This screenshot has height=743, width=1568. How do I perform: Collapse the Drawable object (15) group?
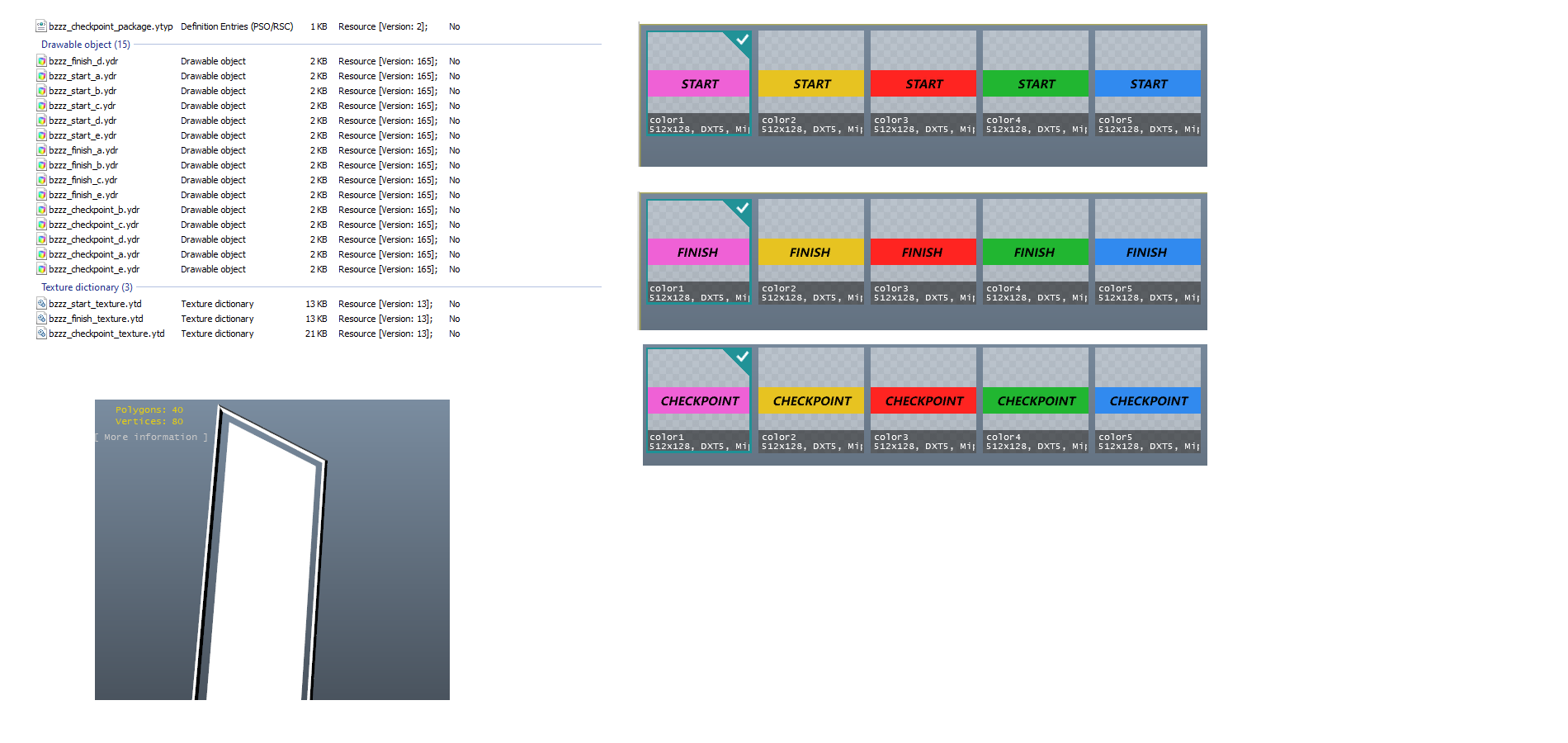click(86, 45)
